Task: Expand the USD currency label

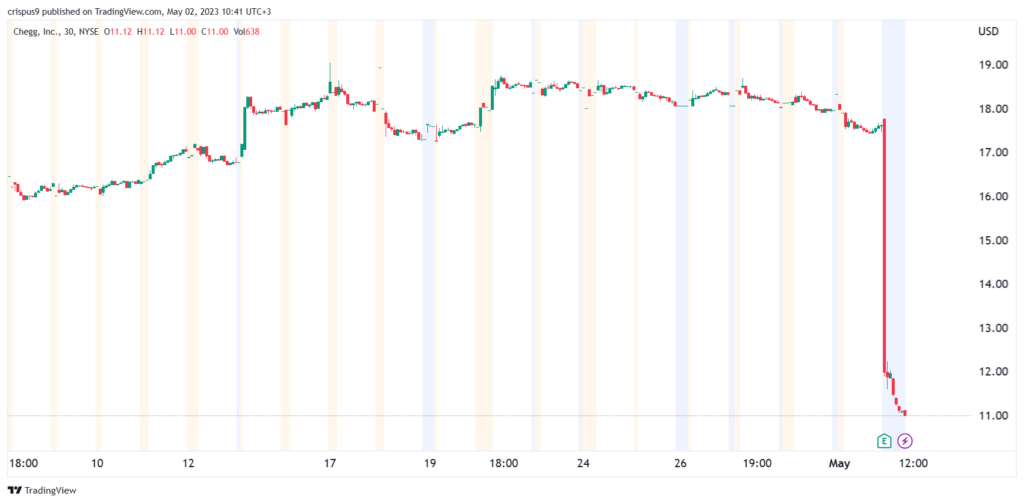Action: pyautogui.click(x=987, y=32)
